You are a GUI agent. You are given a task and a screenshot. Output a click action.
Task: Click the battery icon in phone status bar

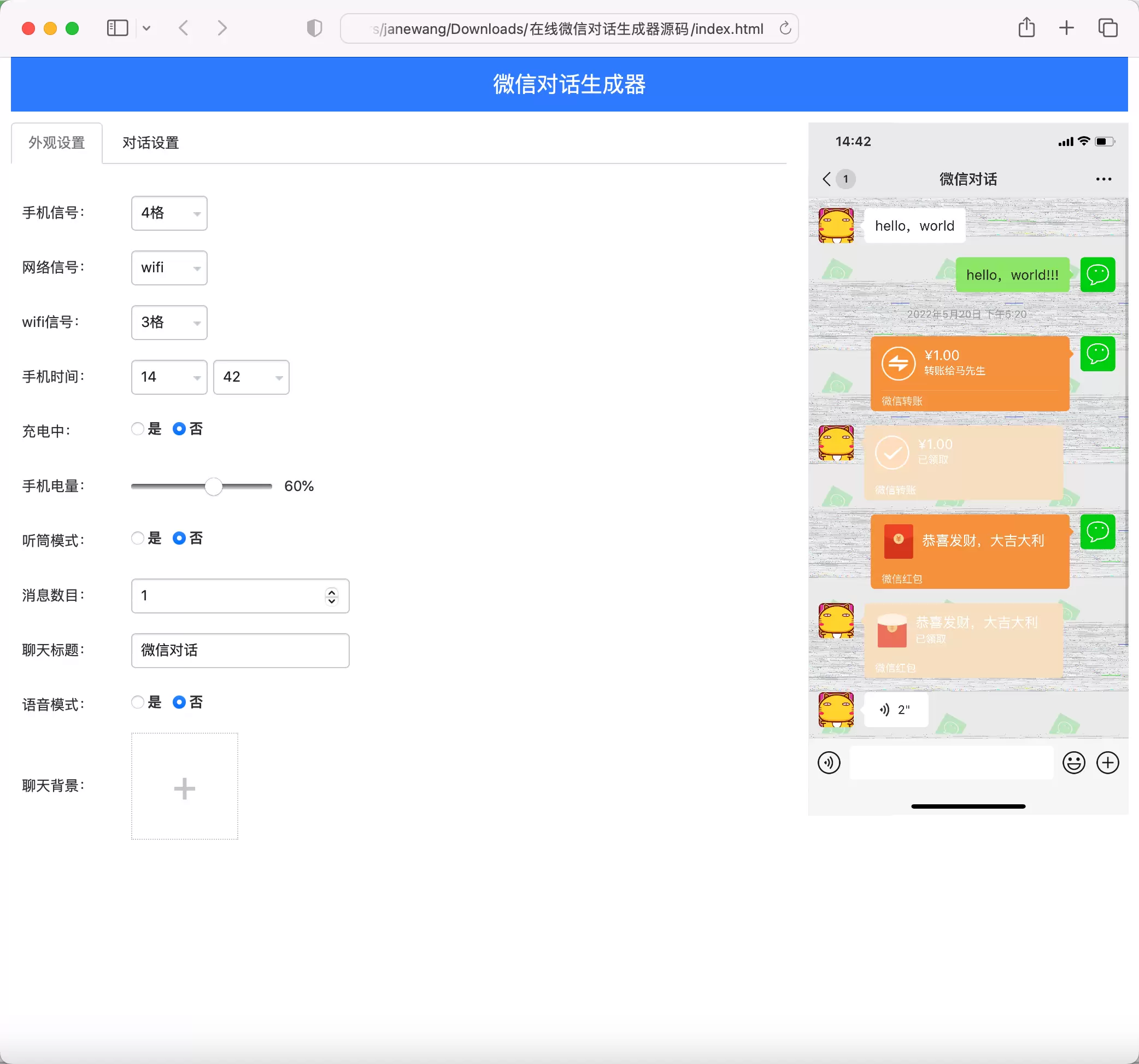pyautogui.click(x=1104, y=142)
